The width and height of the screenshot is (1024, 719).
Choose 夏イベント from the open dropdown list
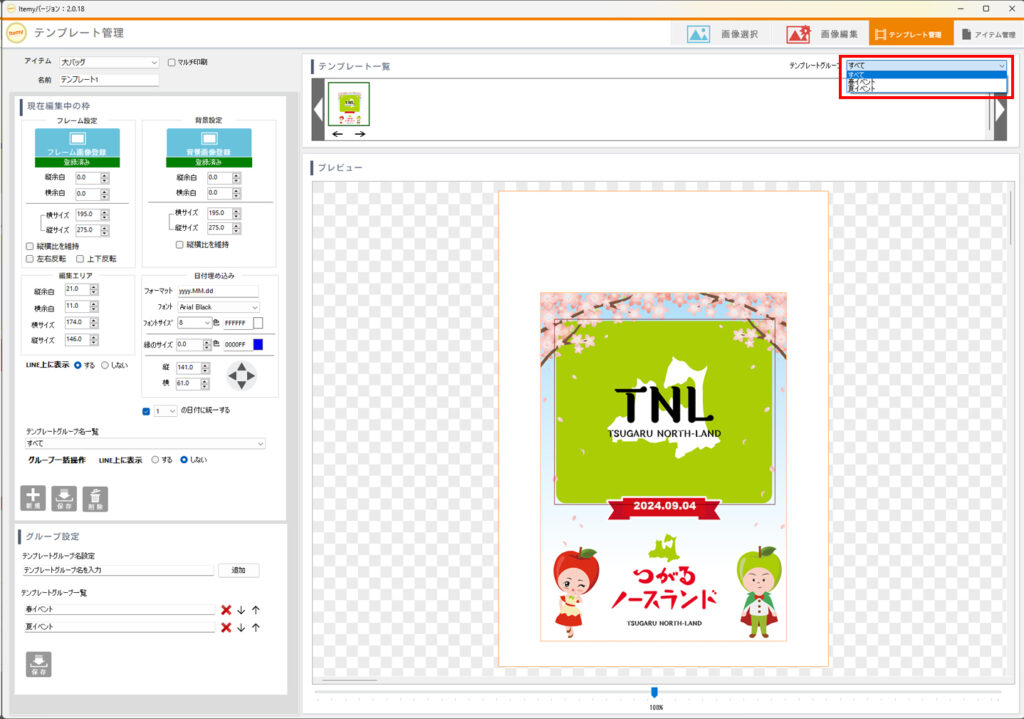coord(862,89)
